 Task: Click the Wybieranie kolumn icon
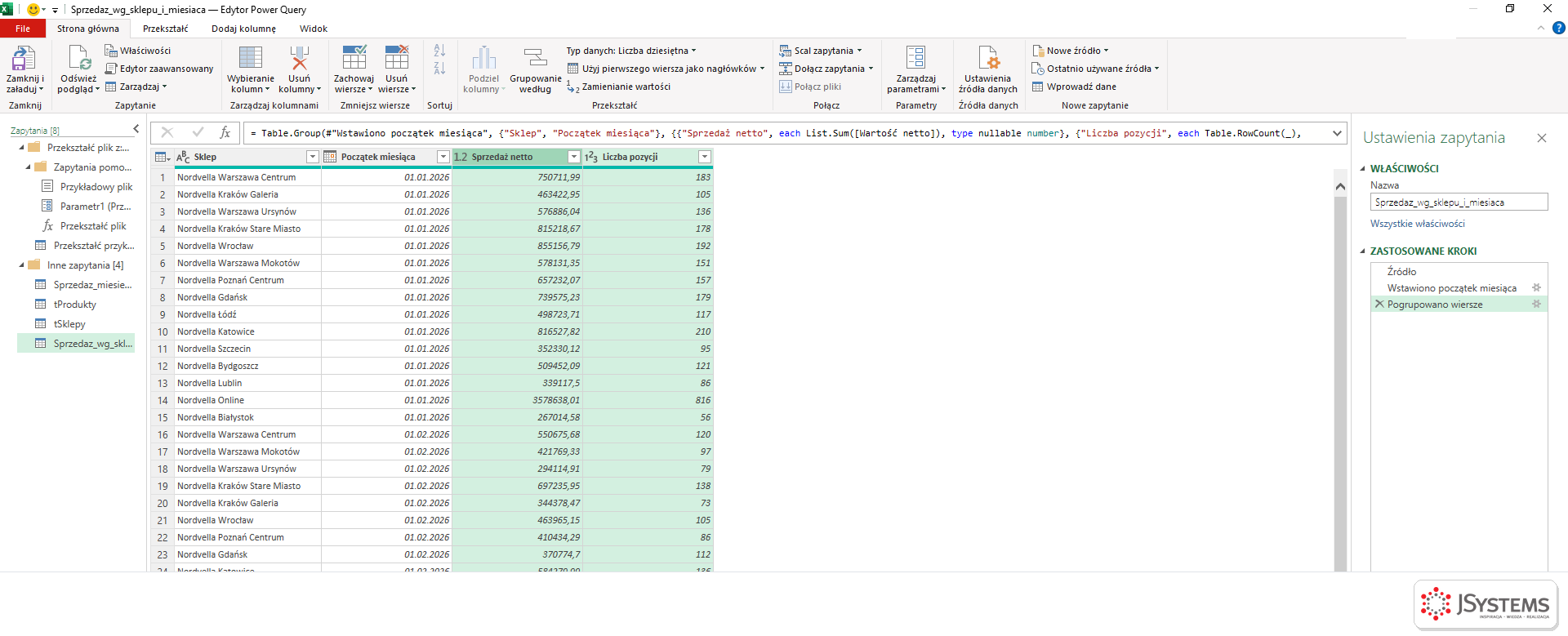click(x=250, y=59)
